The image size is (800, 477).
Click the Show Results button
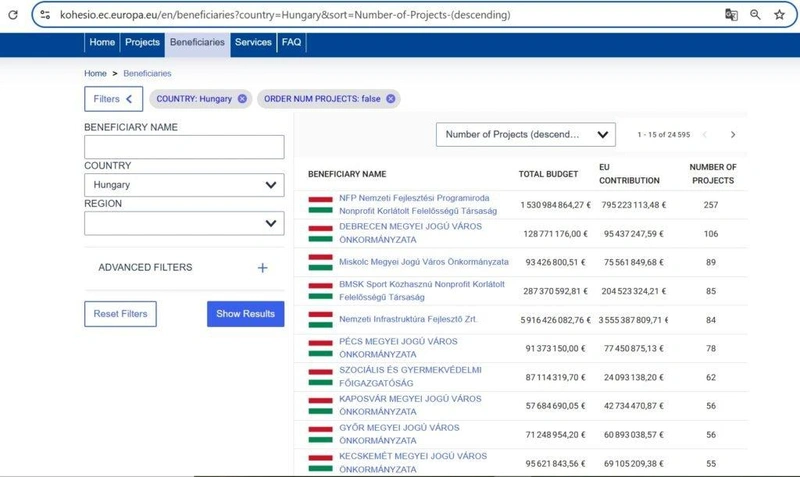pos(245,314)
